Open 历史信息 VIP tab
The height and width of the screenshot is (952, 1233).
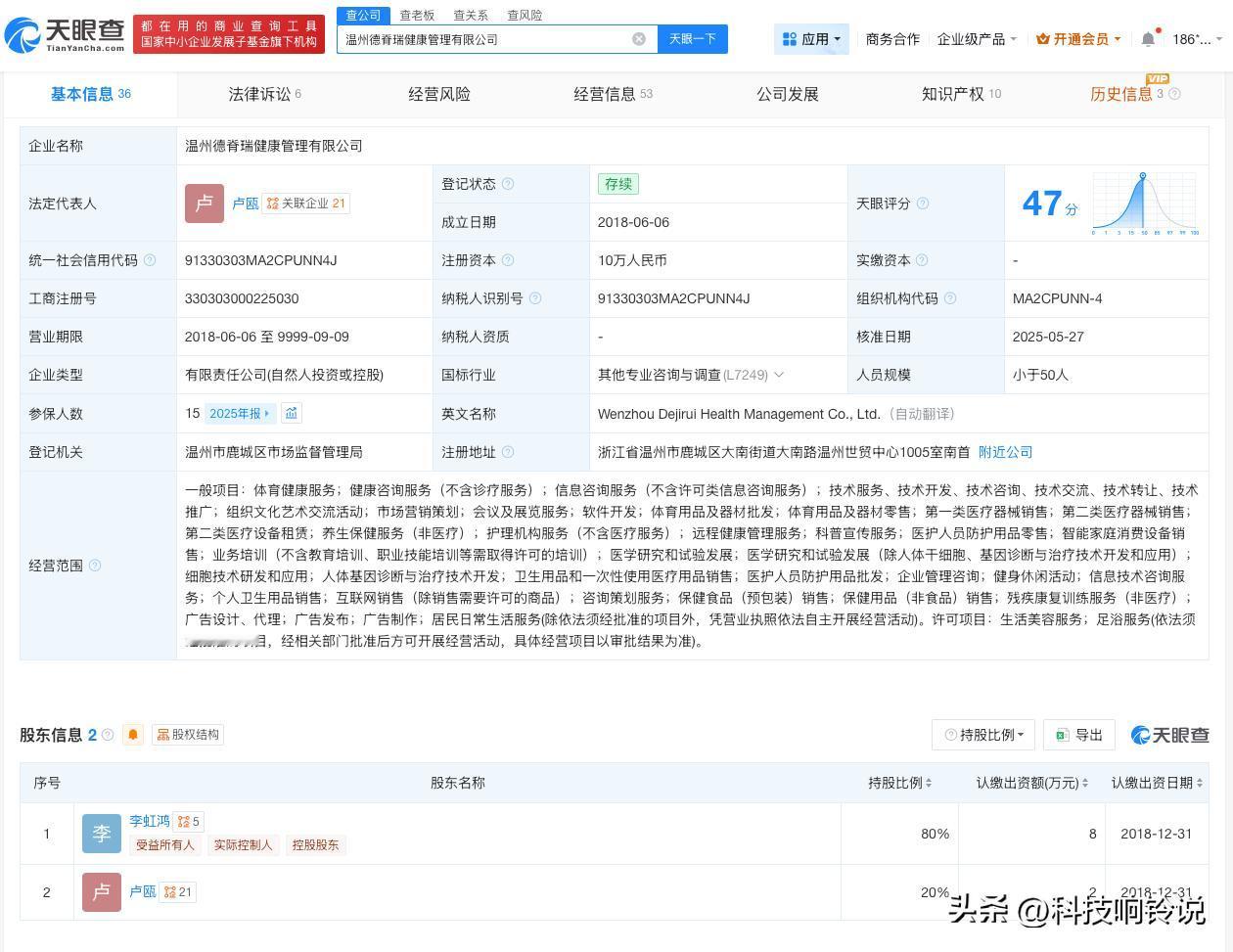pyautogui.click(x=1126, y=94)
